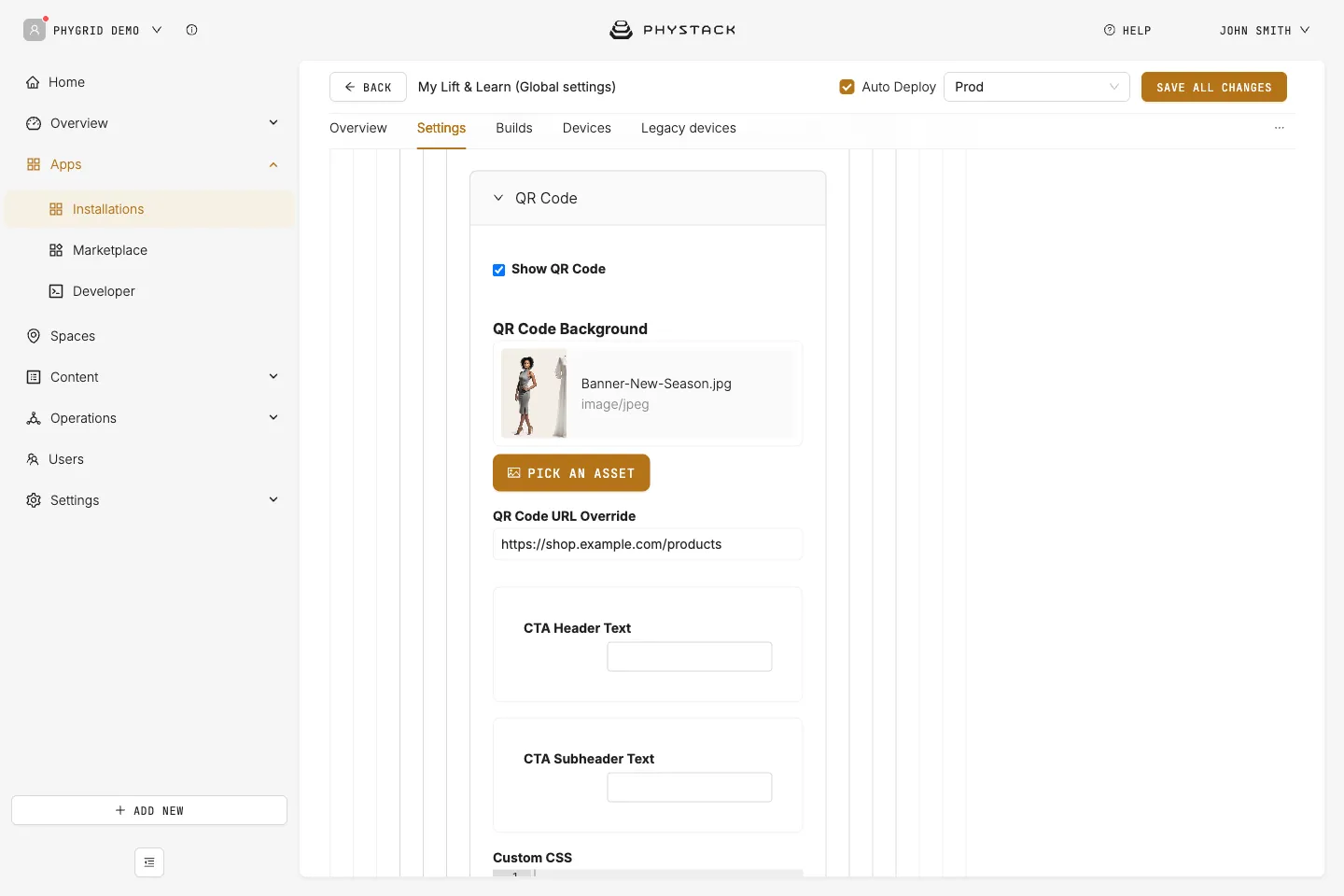
Task: Expand the Overview menu chevron in sidebar
Action: coord(273,122)
